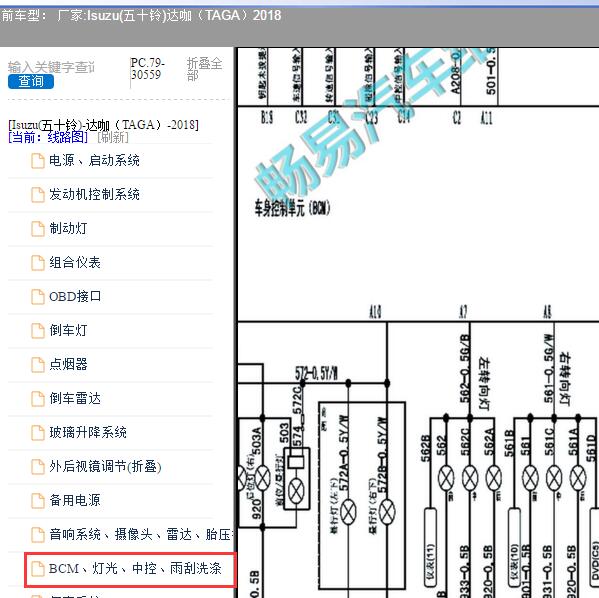Click document icon beside 音响系统 entry

(x=38, y=535)
